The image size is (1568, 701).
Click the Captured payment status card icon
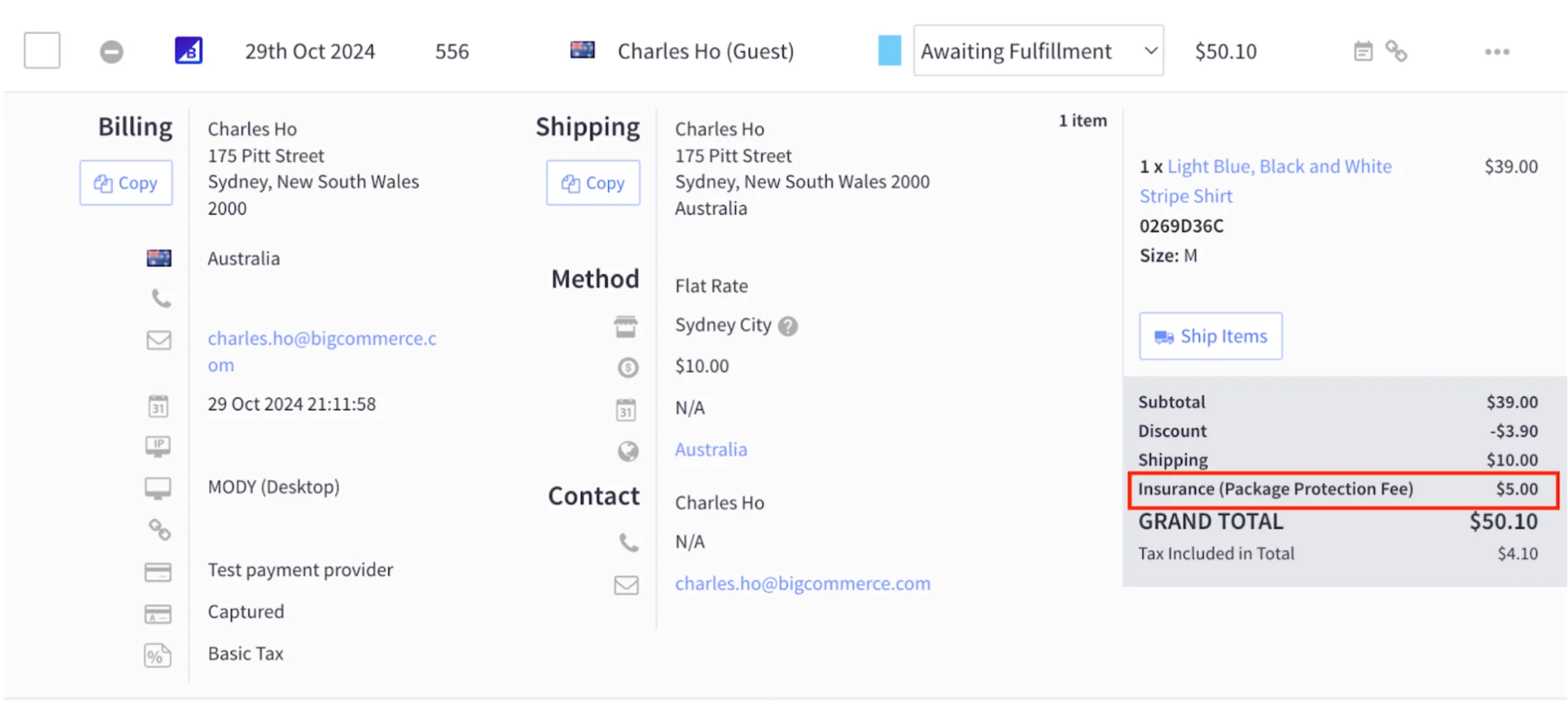[158, 614]
